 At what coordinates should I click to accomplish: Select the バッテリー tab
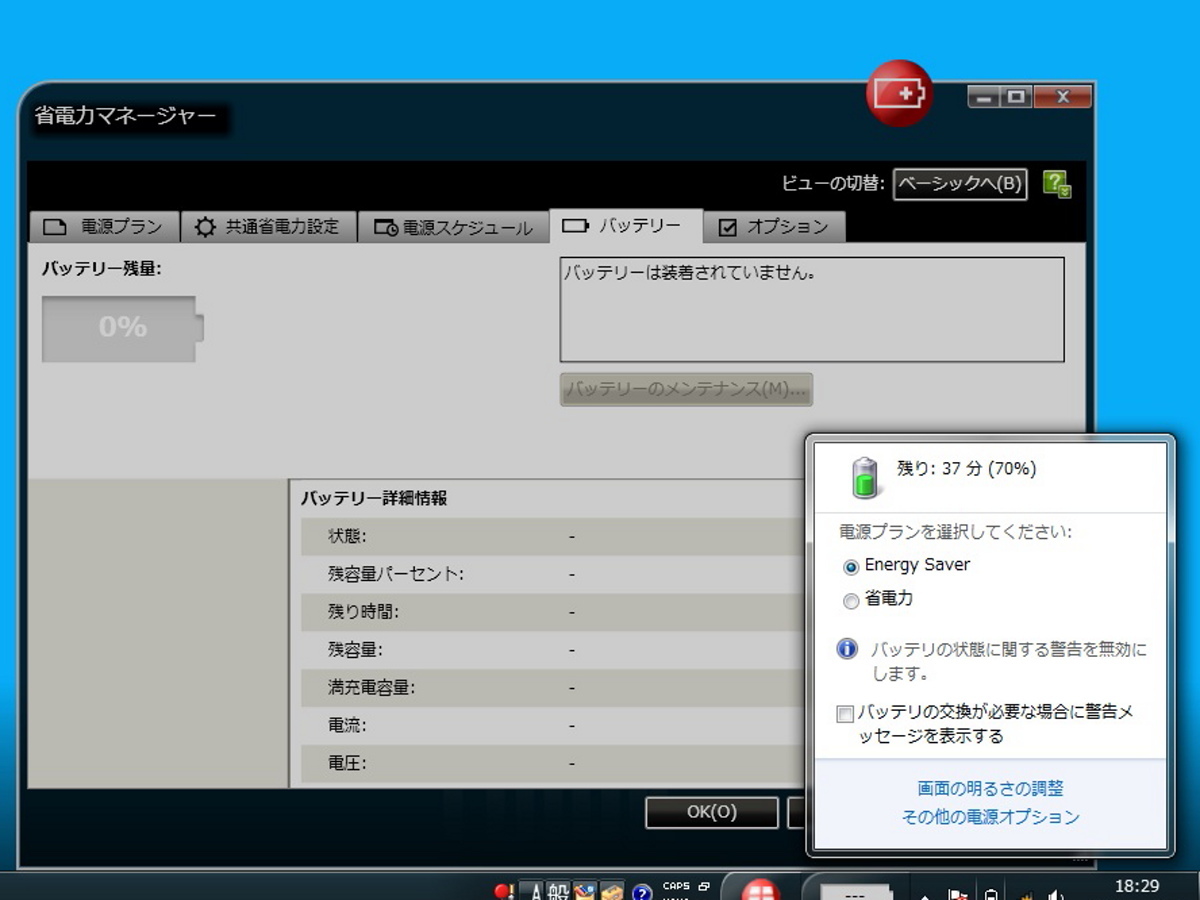pos(626,226)
